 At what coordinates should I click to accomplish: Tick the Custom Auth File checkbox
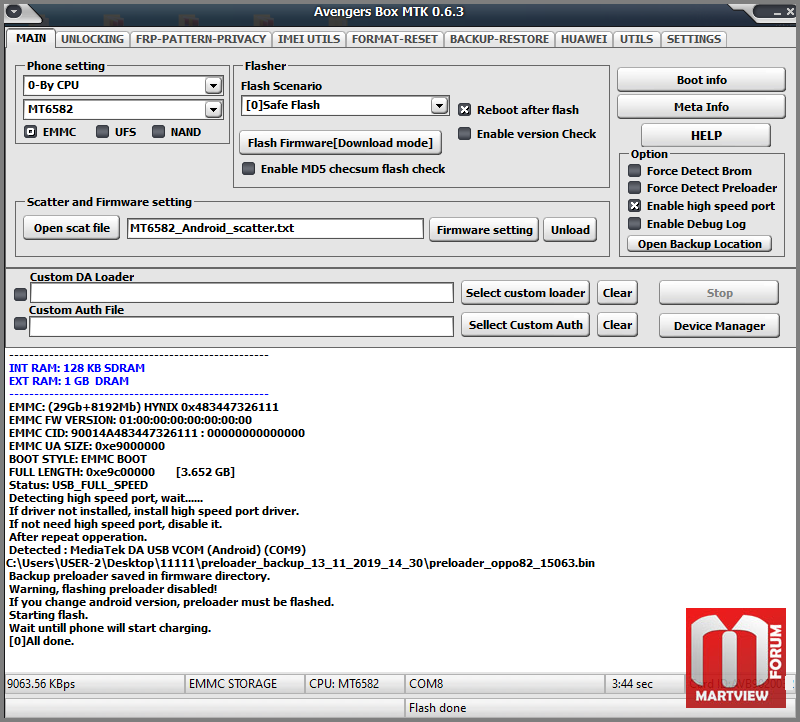pos(20,323)
